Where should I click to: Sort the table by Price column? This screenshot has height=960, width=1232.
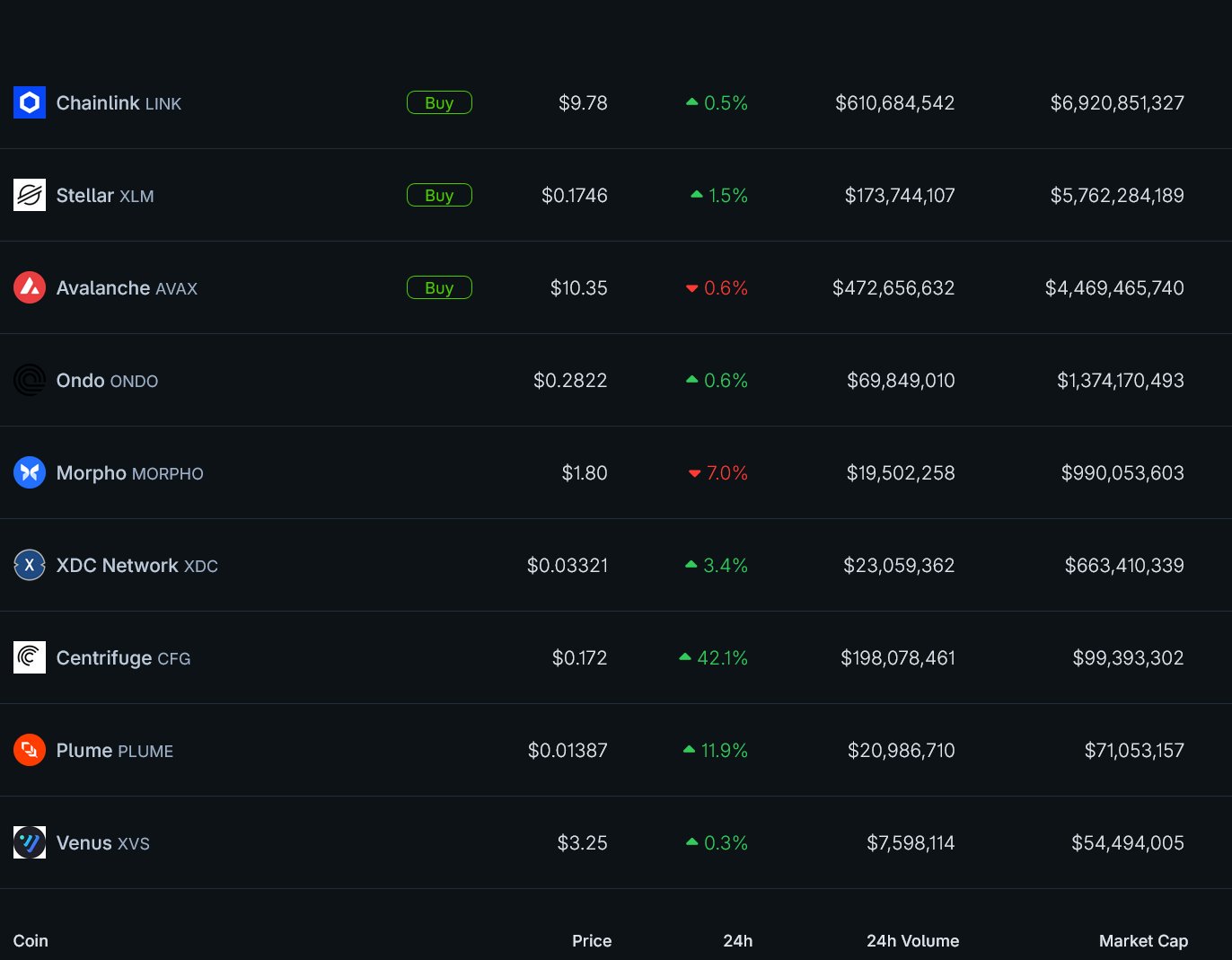coord(592,941)
